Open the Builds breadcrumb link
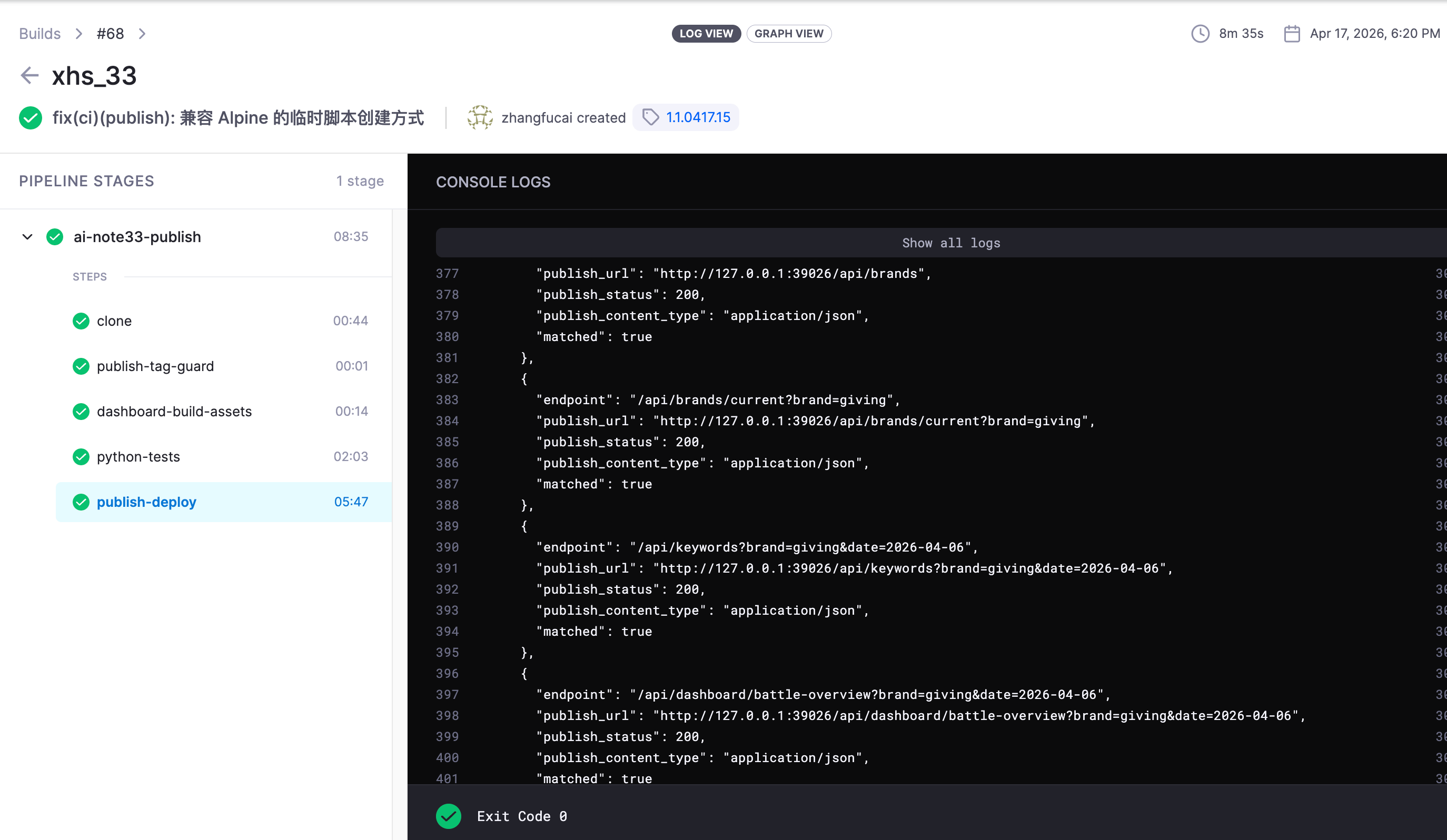Screen dimensions: 1447x840 coord(39,33)
